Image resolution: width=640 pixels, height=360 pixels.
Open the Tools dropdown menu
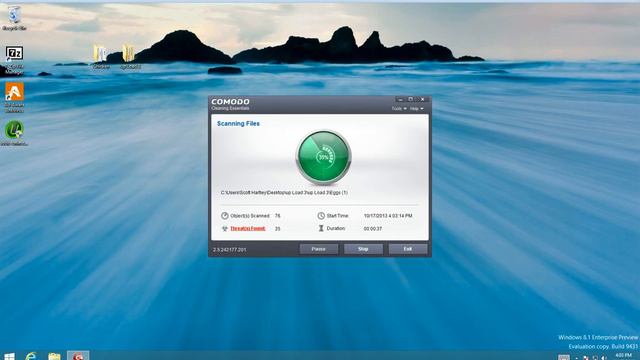tap(399, 109)
